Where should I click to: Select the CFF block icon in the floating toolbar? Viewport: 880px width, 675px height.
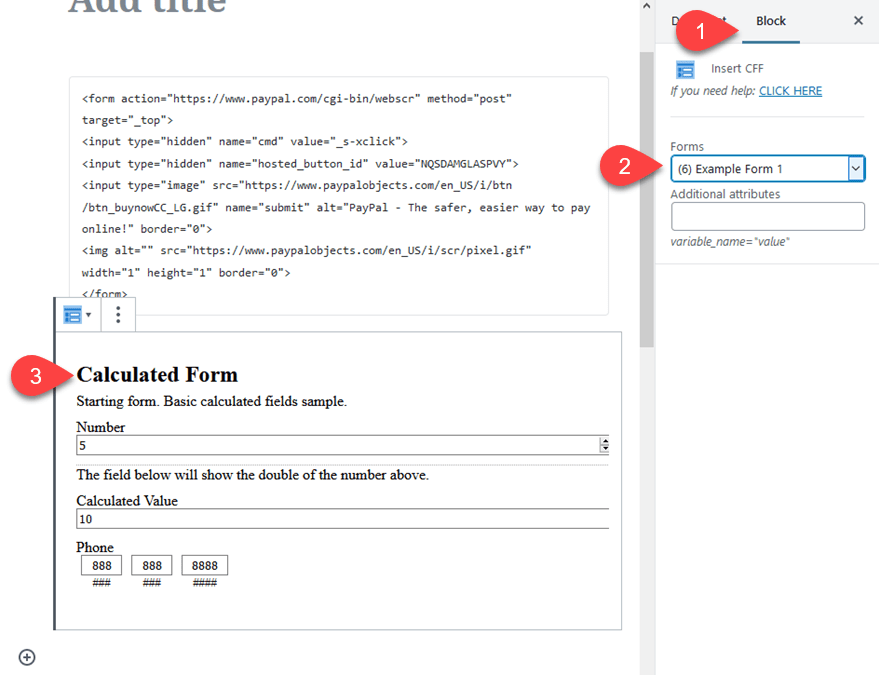(x=73, y=314)
